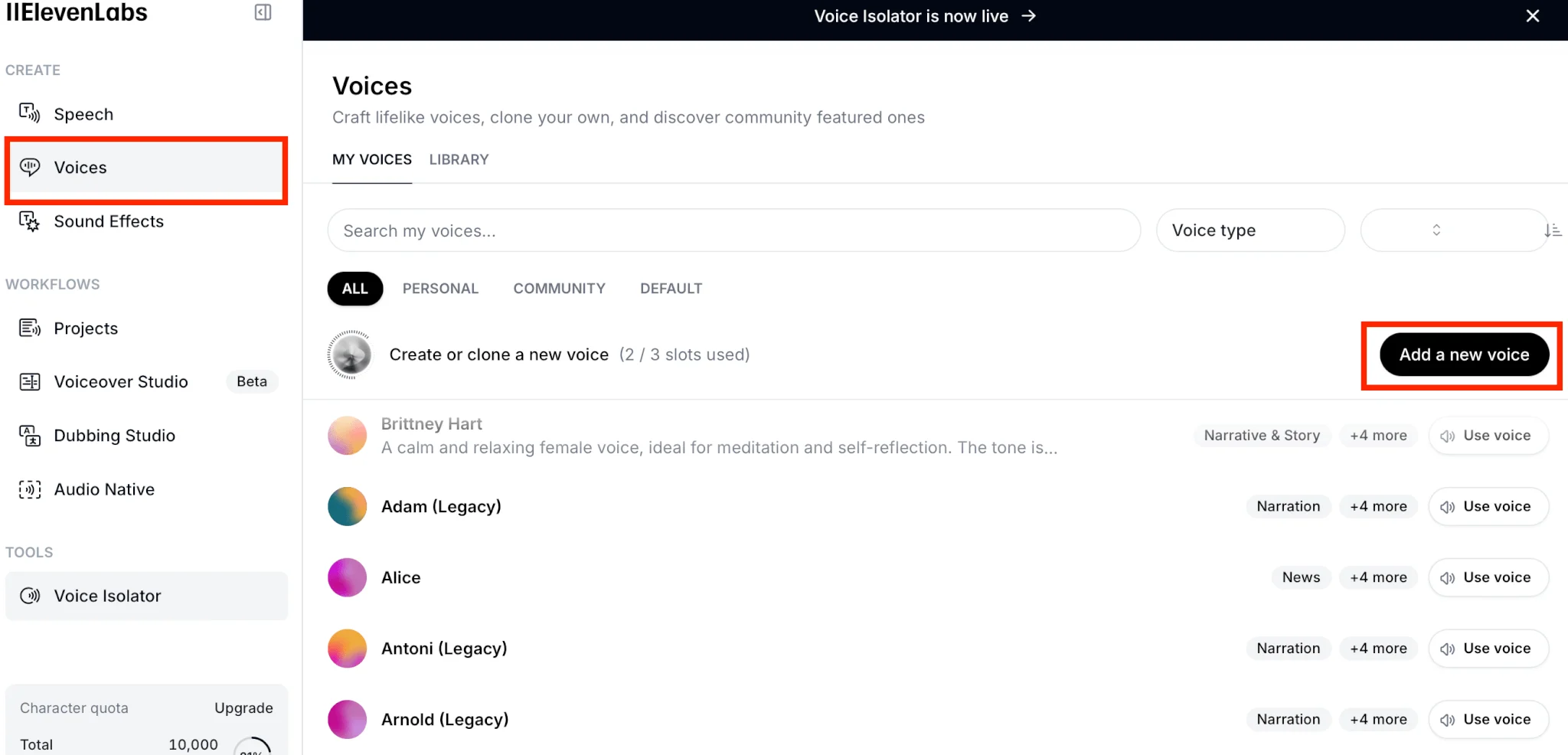Image resolution: width=1568 pixels, height=755 pixels.
Task: Open the Voice type dropdown
Action: 1249,230
